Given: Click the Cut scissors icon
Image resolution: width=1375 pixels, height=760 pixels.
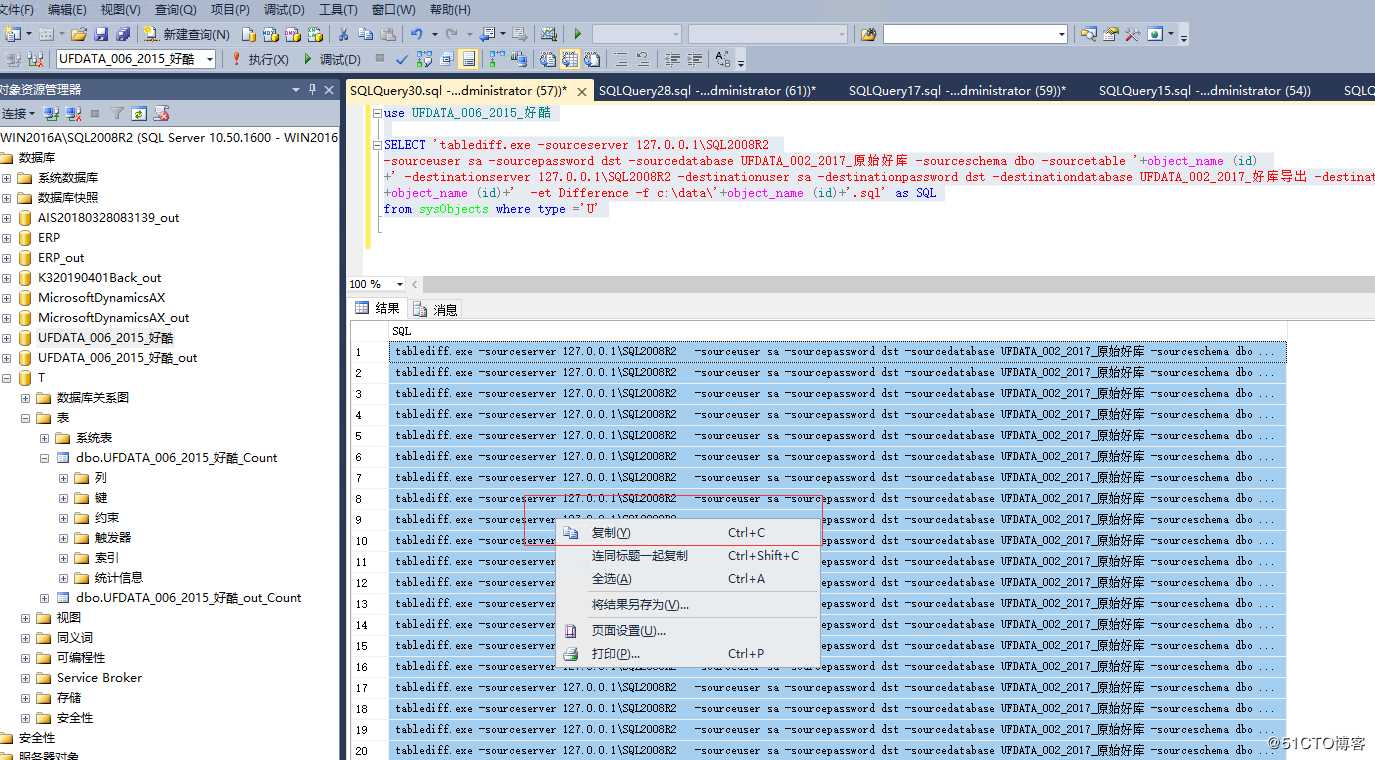Looking at the screenshot, I should click(x=342, y=34).
